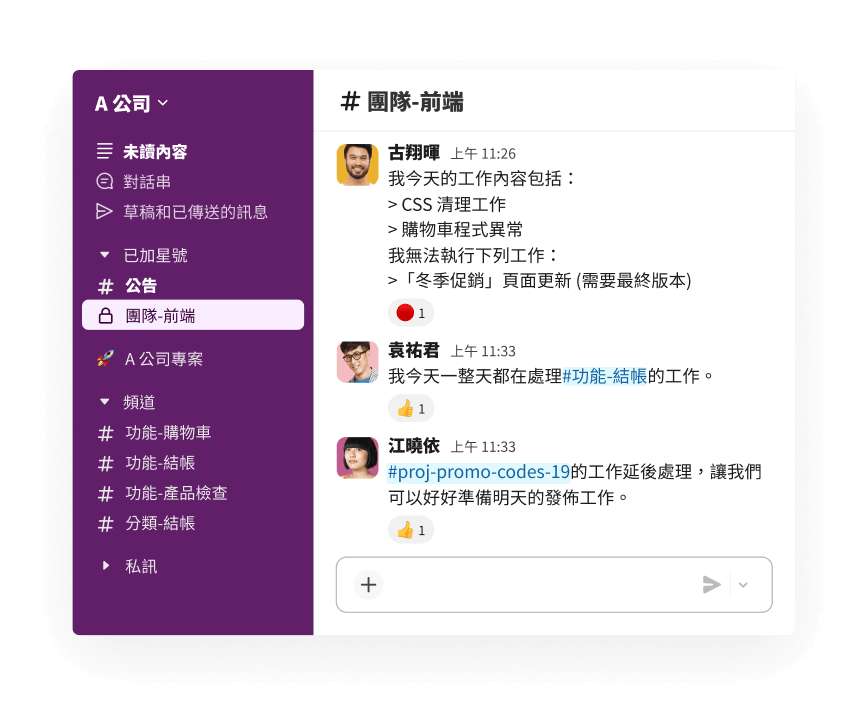868x726 pixels.
Task: Open 草稿和已傳送的訊息 drafts icon
Action: (105, 212)
